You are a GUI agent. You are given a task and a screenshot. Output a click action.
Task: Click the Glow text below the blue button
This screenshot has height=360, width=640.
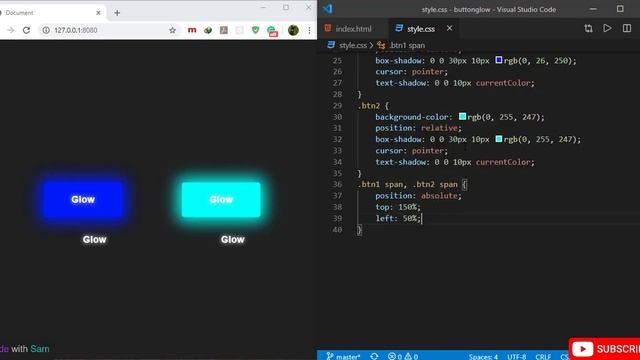[94, 240]
